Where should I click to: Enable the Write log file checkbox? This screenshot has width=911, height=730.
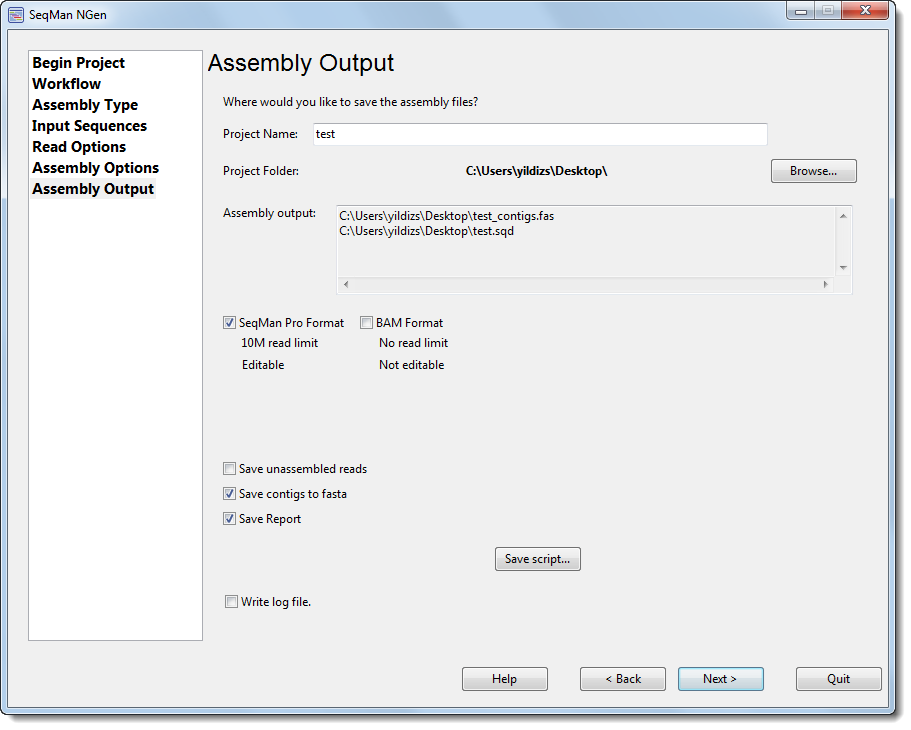(231, 602)
